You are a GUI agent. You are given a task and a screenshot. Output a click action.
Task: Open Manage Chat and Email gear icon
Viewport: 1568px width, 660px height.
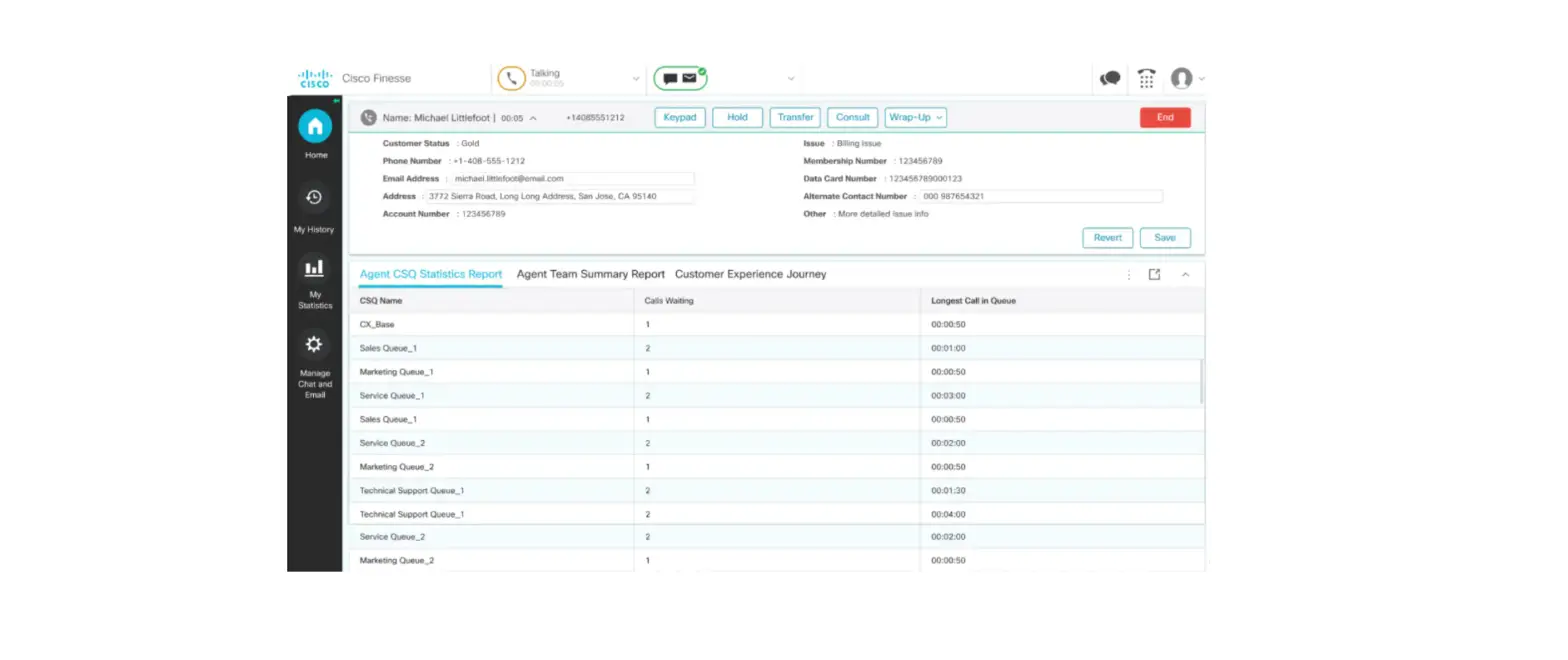pos(314,344)
